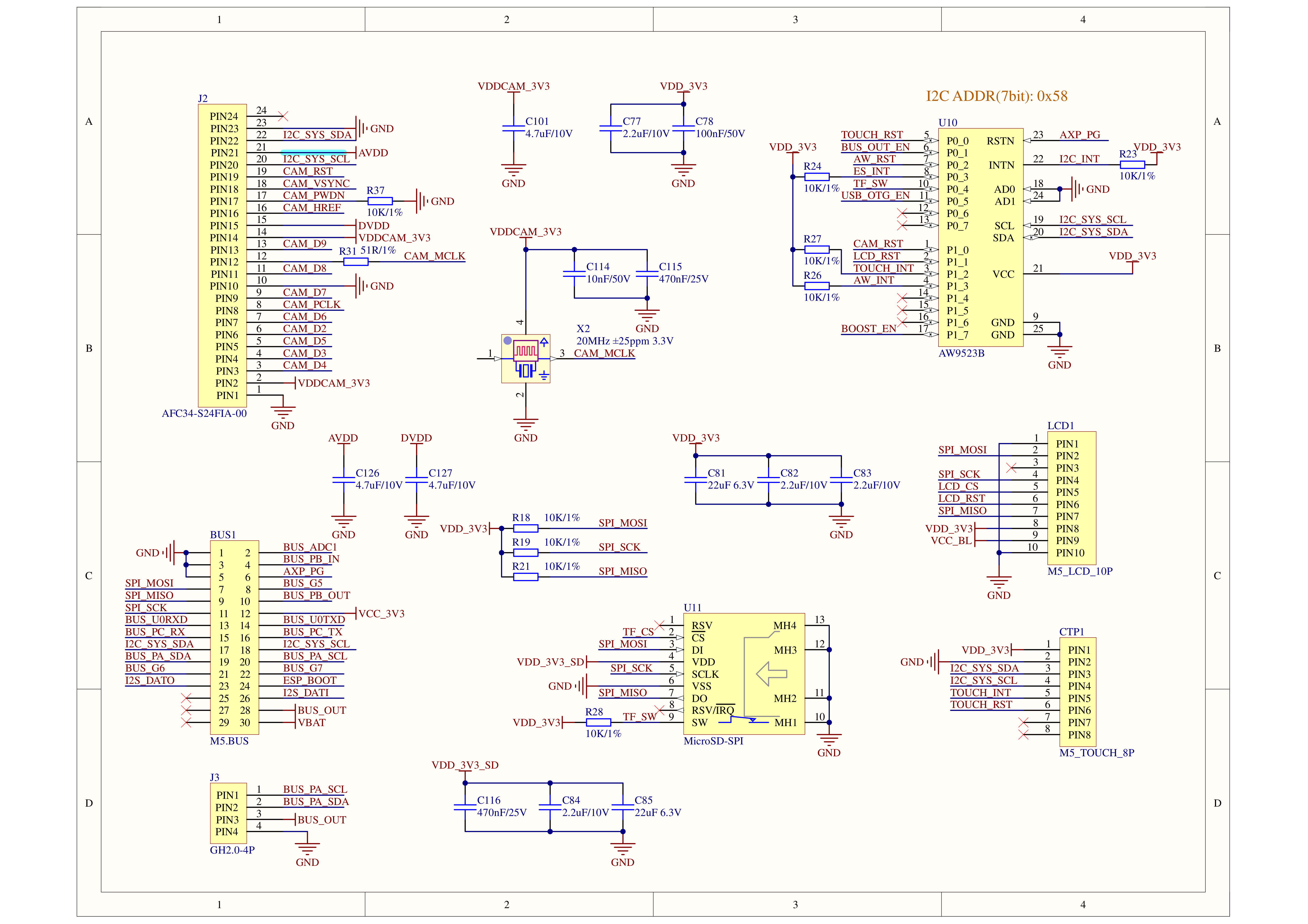
Task: Select capacitor C114 symbol
Action: pyautogui.click(x=574, y=273)
